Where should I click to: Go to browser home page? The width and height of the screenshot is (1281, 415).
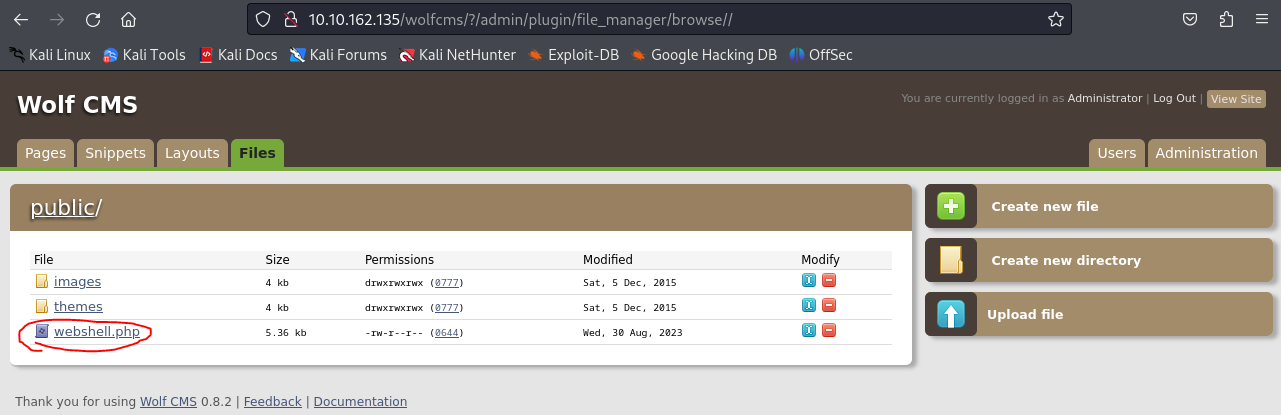128,19
